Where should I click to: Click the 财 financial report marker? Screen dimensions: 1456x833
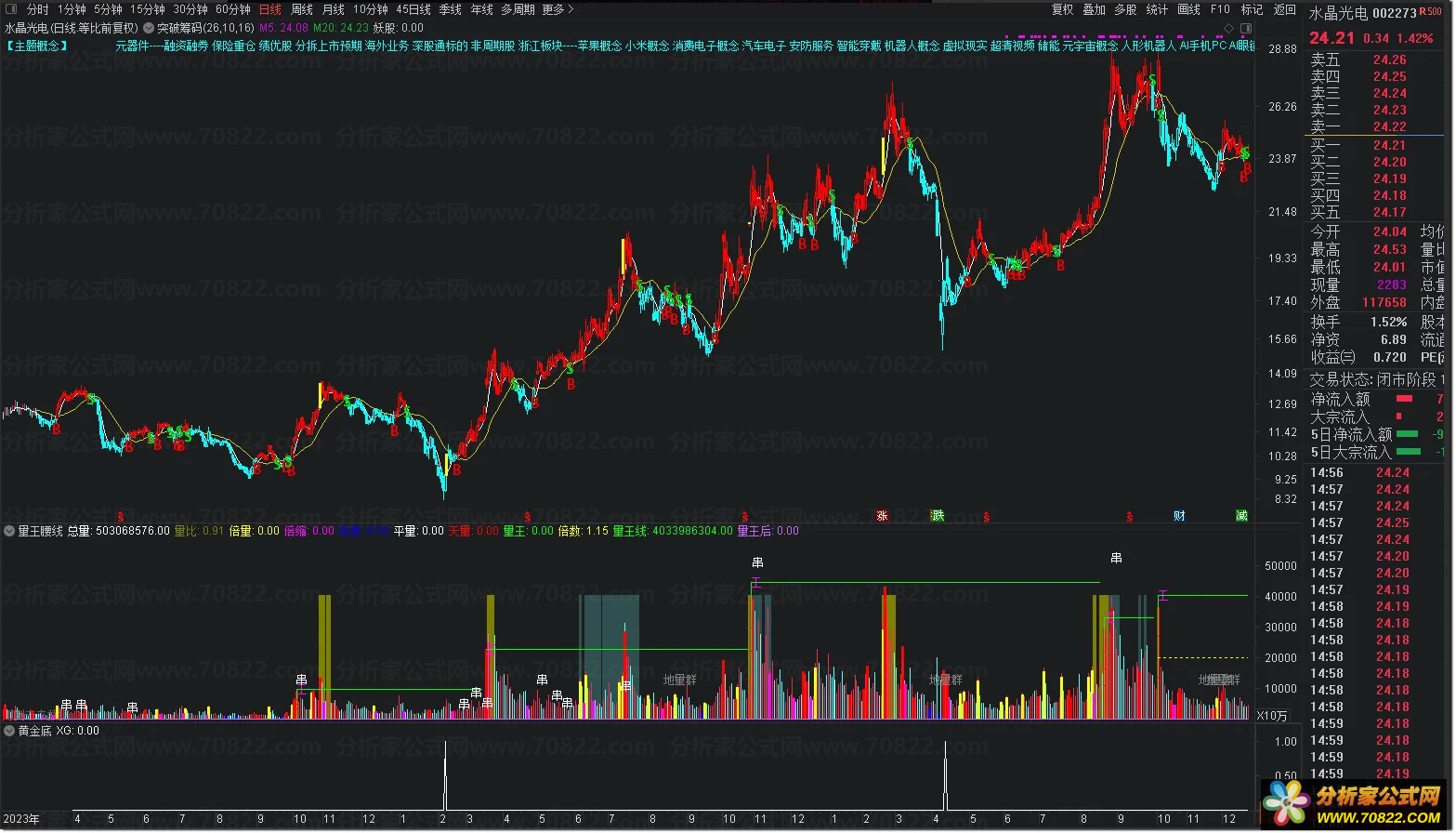coord(1179,516)
